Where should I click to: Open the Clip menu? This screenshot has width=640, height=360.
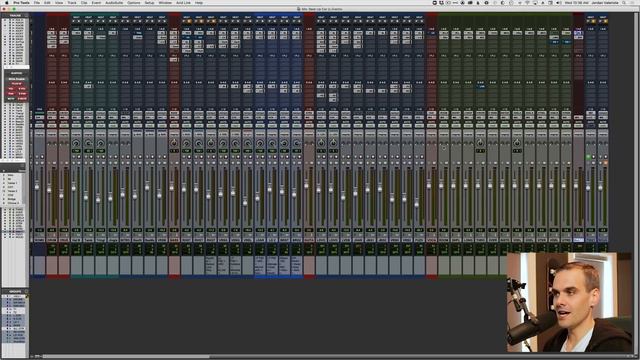(84, 3)
